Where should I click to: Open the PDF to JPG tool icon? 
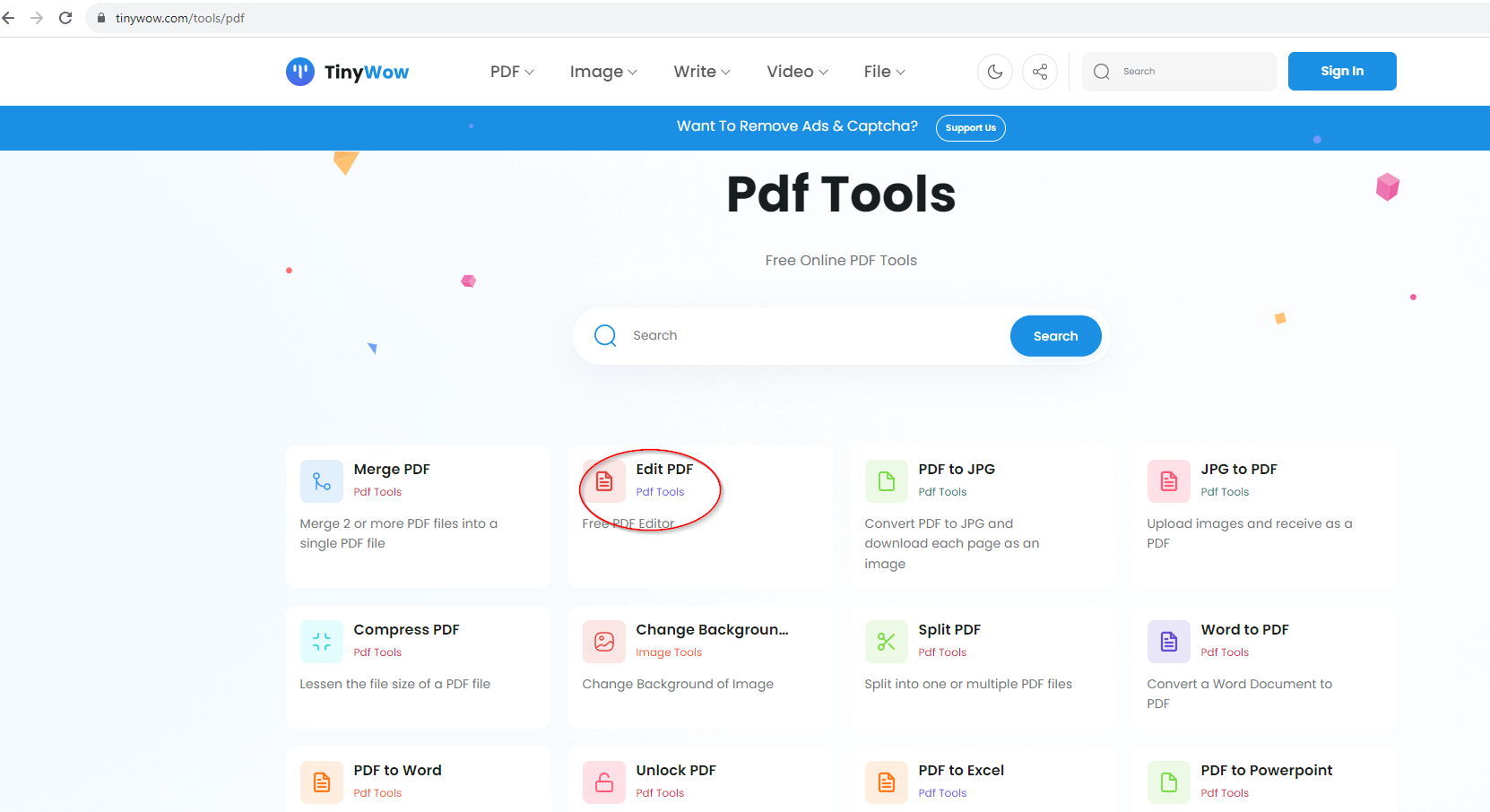(887, 481)
